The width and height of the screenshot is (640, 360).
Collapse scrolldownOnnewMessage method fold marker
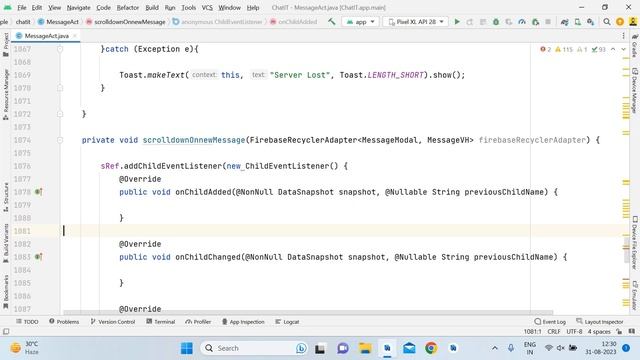point(60,140)
